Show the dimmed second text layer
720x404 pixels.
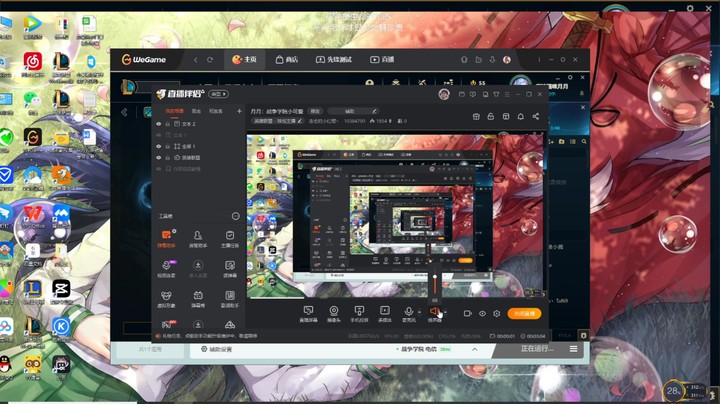pyautogui.click(x=159, y=135)
